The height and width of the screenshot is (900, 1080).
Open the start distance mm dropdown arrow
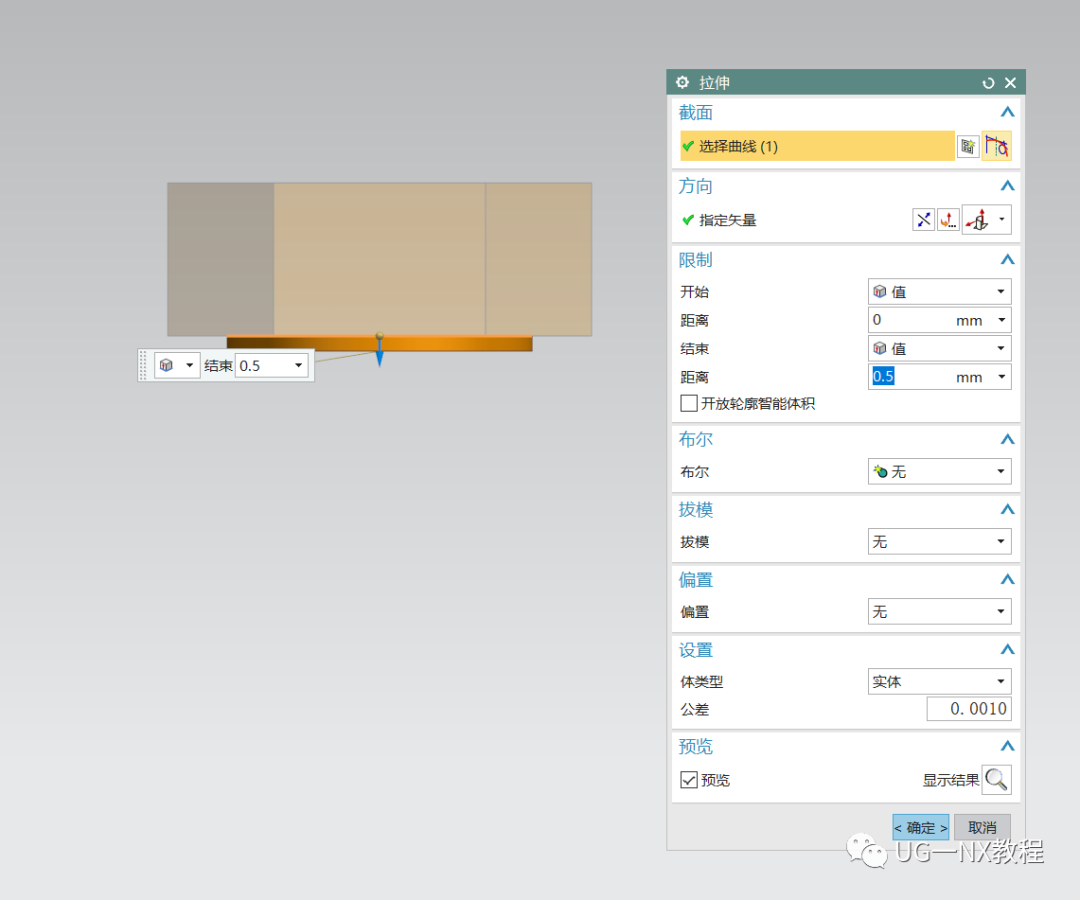tap(1001, 320)
